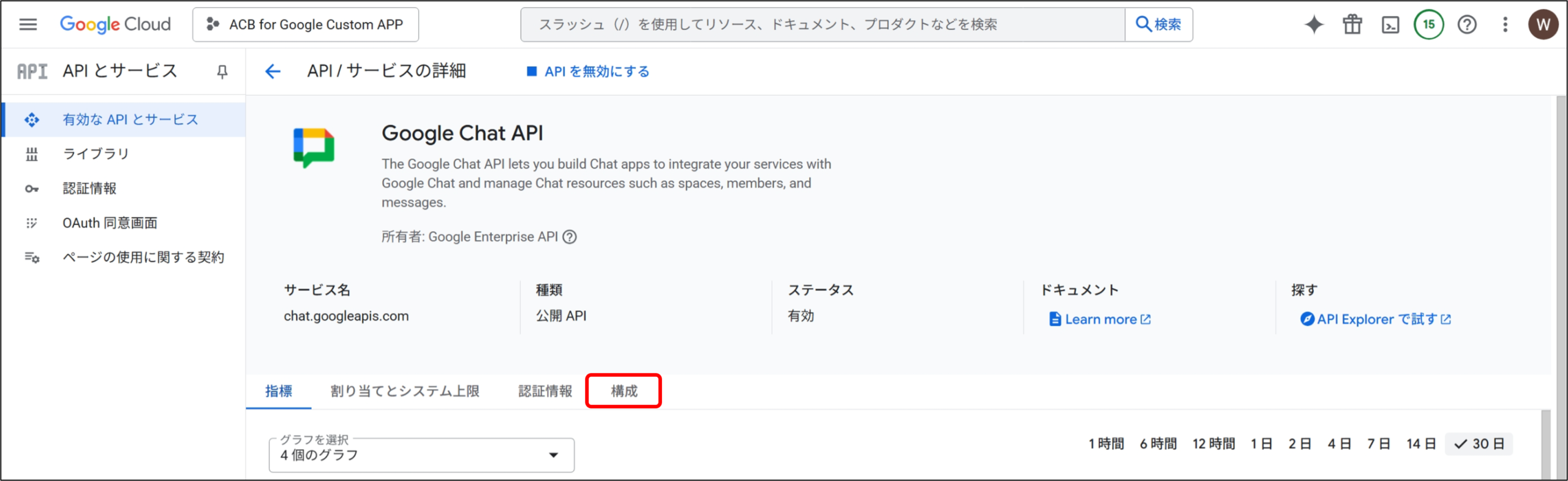Pin the API とサービス sidebar
1568x481 pixels.
click(x=222, y=72)
